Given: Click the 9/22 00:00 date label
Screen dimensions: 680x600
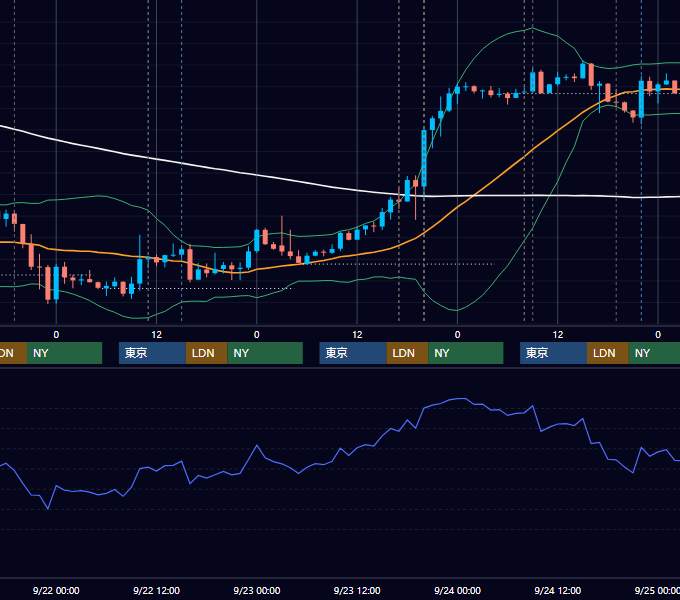Looking at the screenshot, I should coord(56,590).
